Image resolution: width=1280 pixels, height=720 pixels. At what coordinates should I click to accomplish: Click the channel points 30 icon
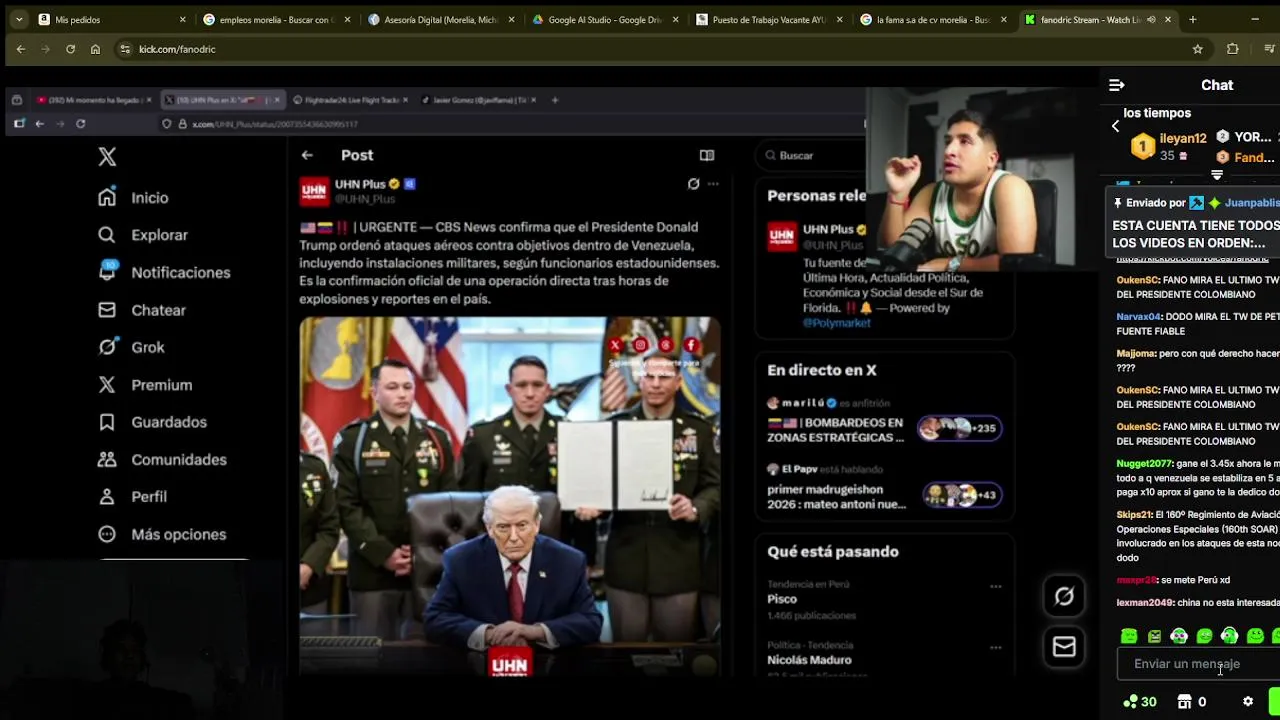1131,702
